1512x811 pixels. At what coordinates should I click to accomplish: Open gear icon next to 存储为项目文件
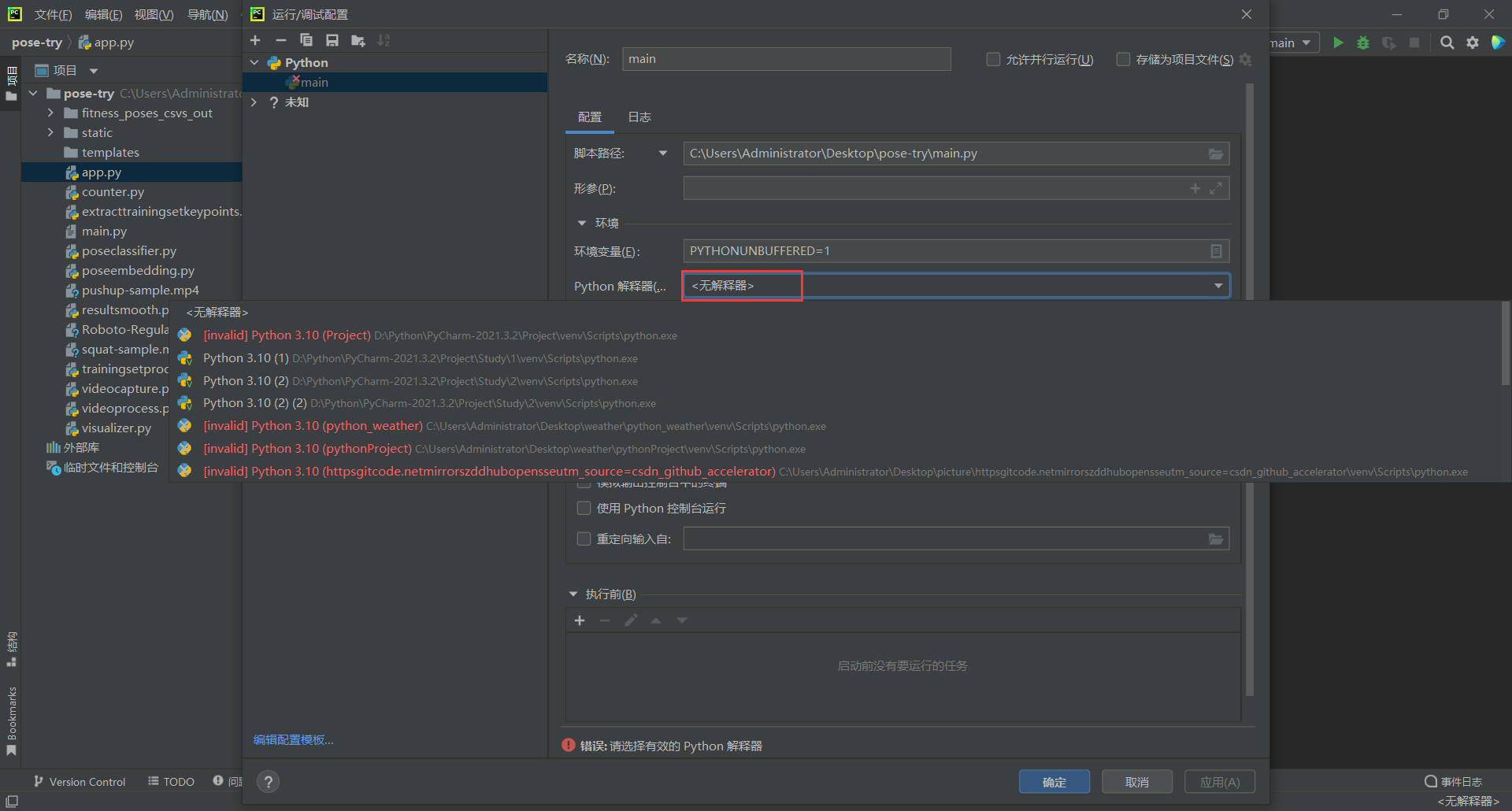tap(1245, 59)
